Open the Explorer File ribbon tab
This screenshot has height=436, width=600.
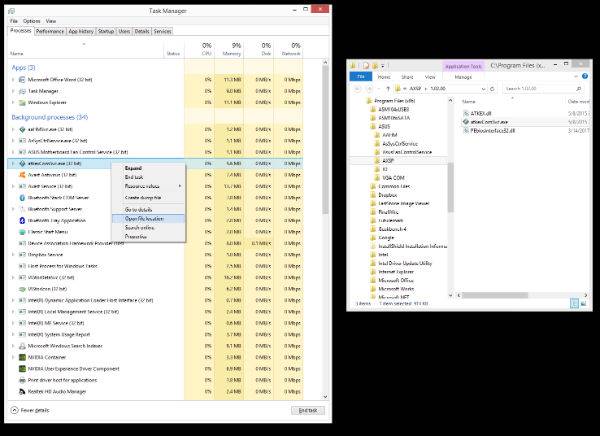tap(360, 77)
